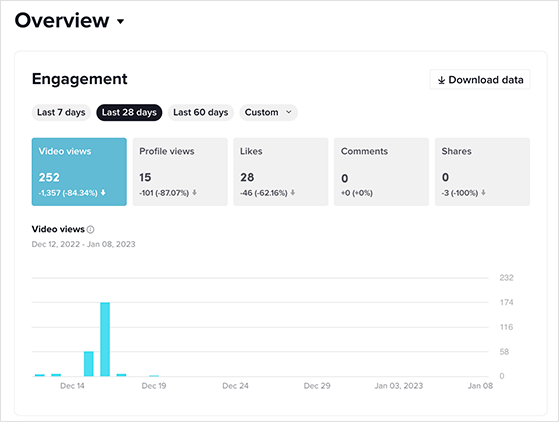Image resolution: width=559 pixels, height=422 pixels.
Task: Click the Download data button
Action: coord(480,79)
